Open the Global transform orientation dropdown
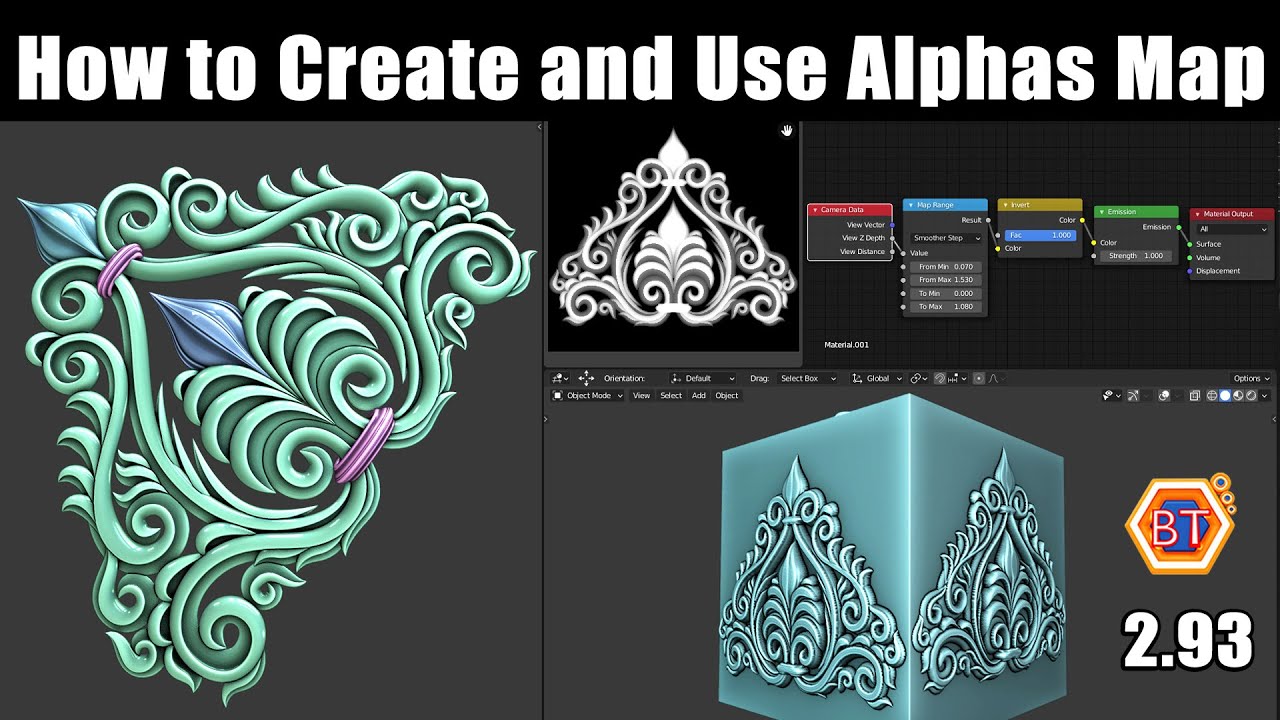1280x720 pixels. click(x=877, y=378)
